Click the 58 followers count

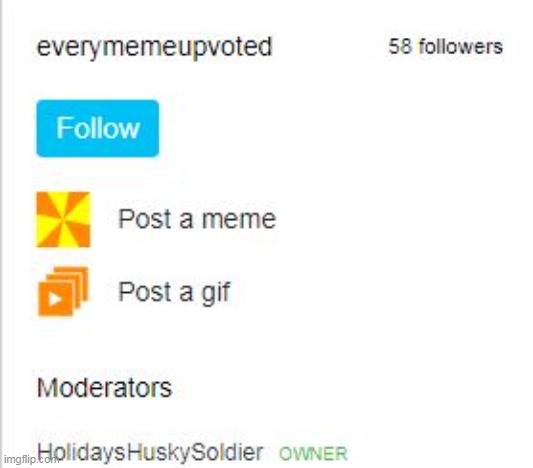pos(445,47)
